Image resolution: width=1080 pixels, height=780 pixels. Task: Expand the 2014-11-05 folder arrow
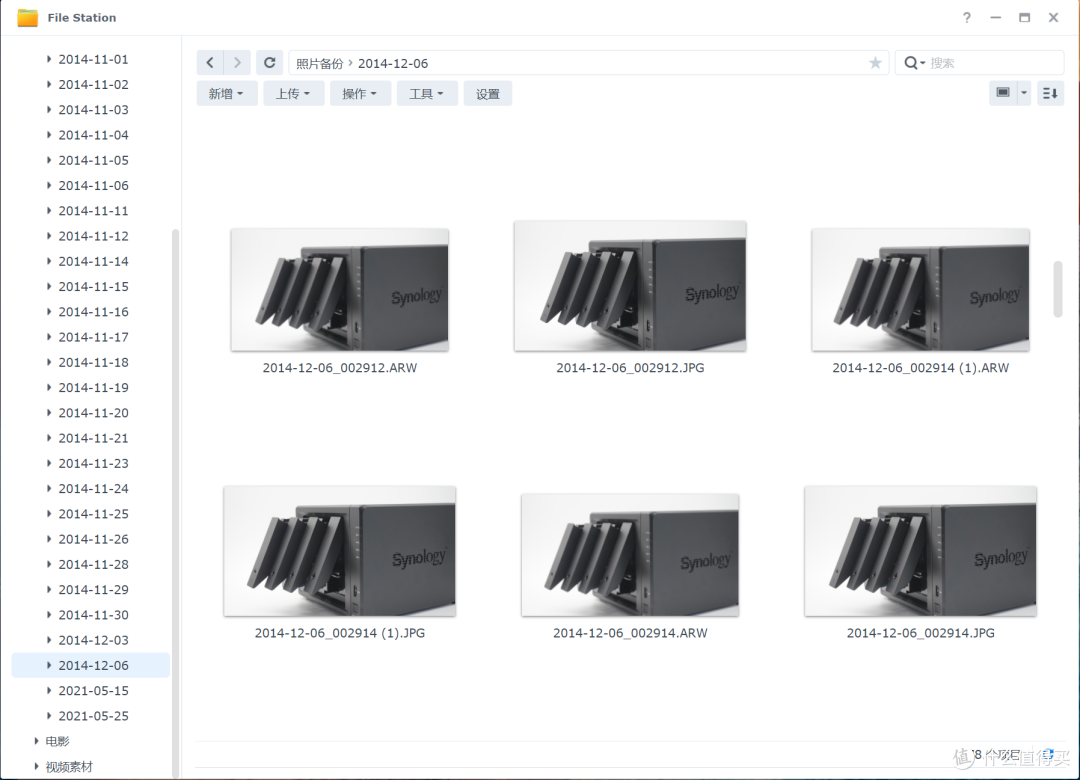[49, 160]
